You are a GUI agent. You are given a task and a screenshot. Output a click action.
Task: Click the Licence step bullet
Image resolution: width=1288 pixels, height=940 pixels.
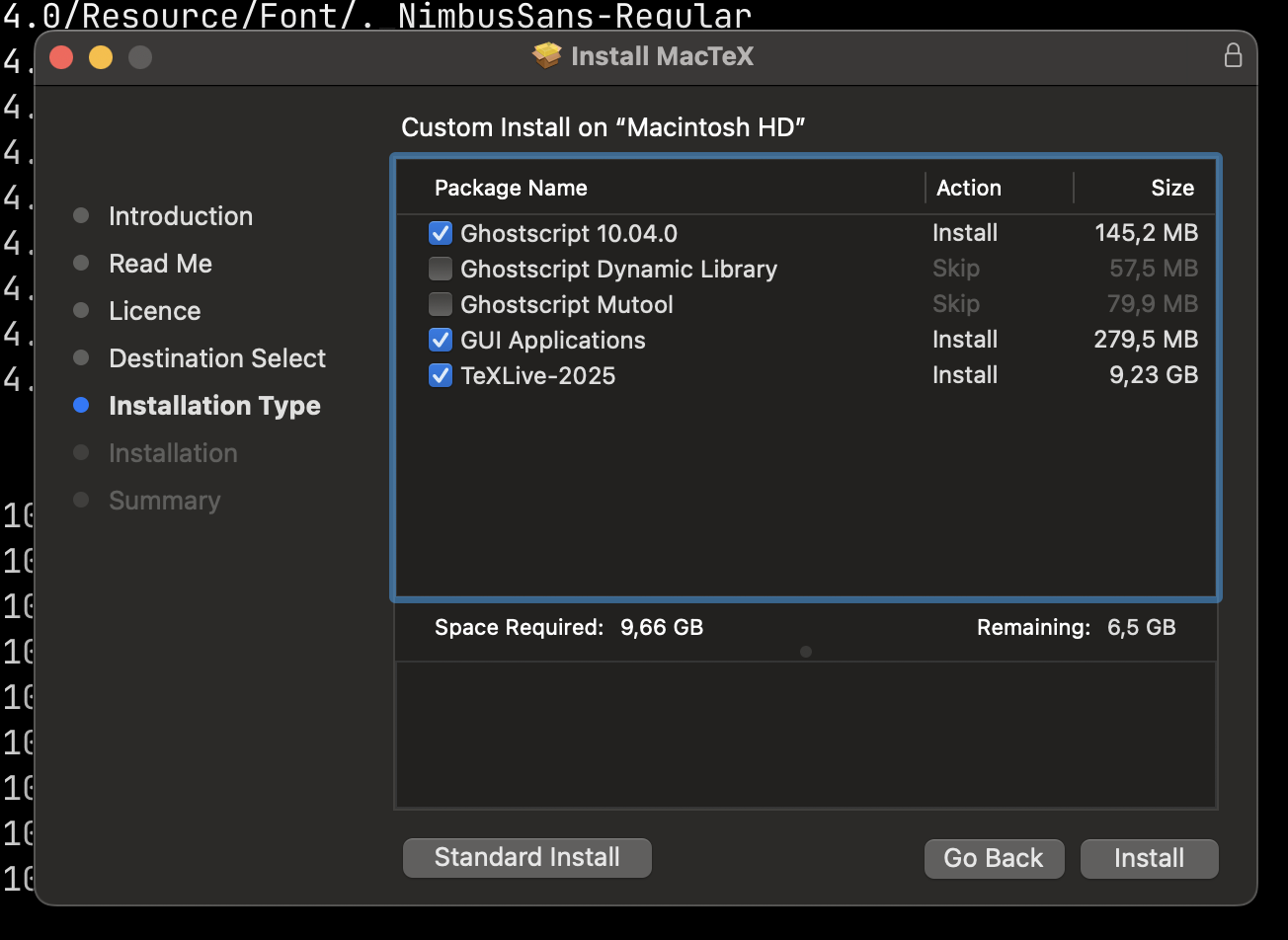point(81,310)
